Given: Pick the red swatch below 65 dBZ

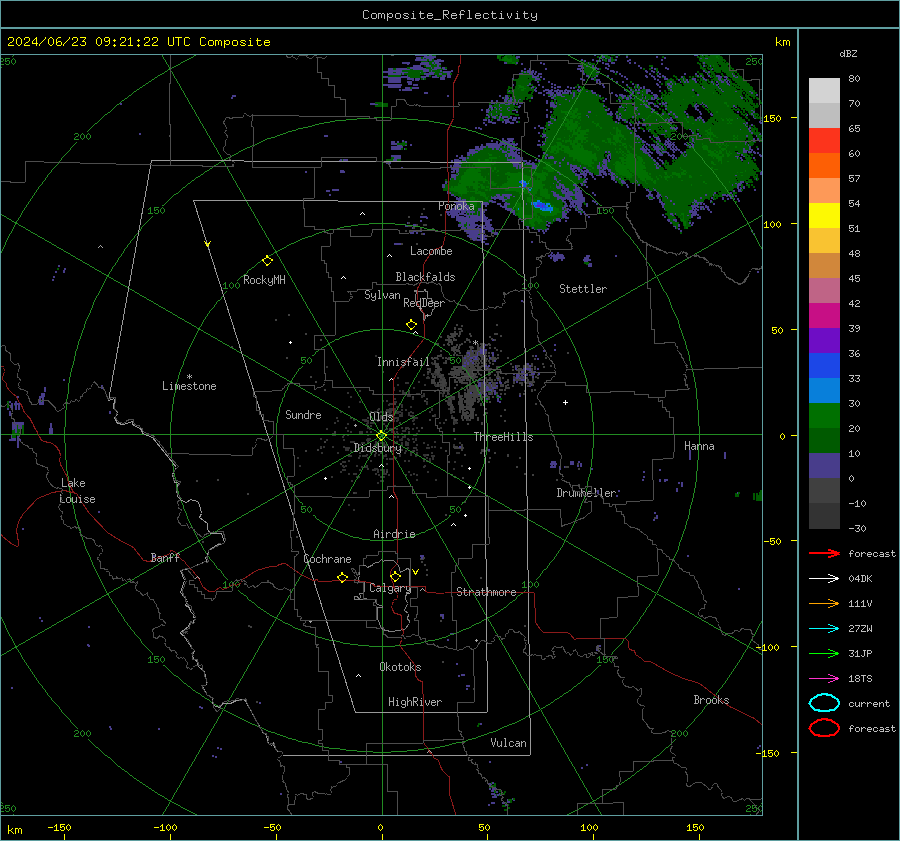Looking at the screenshot, I should (824, 141).
